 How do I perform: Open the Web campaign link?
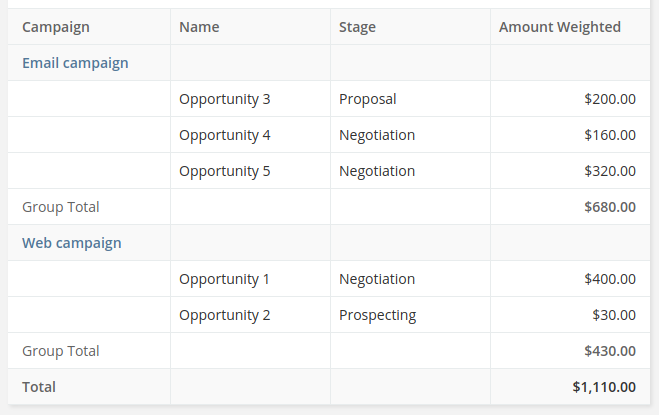(72, 243)
